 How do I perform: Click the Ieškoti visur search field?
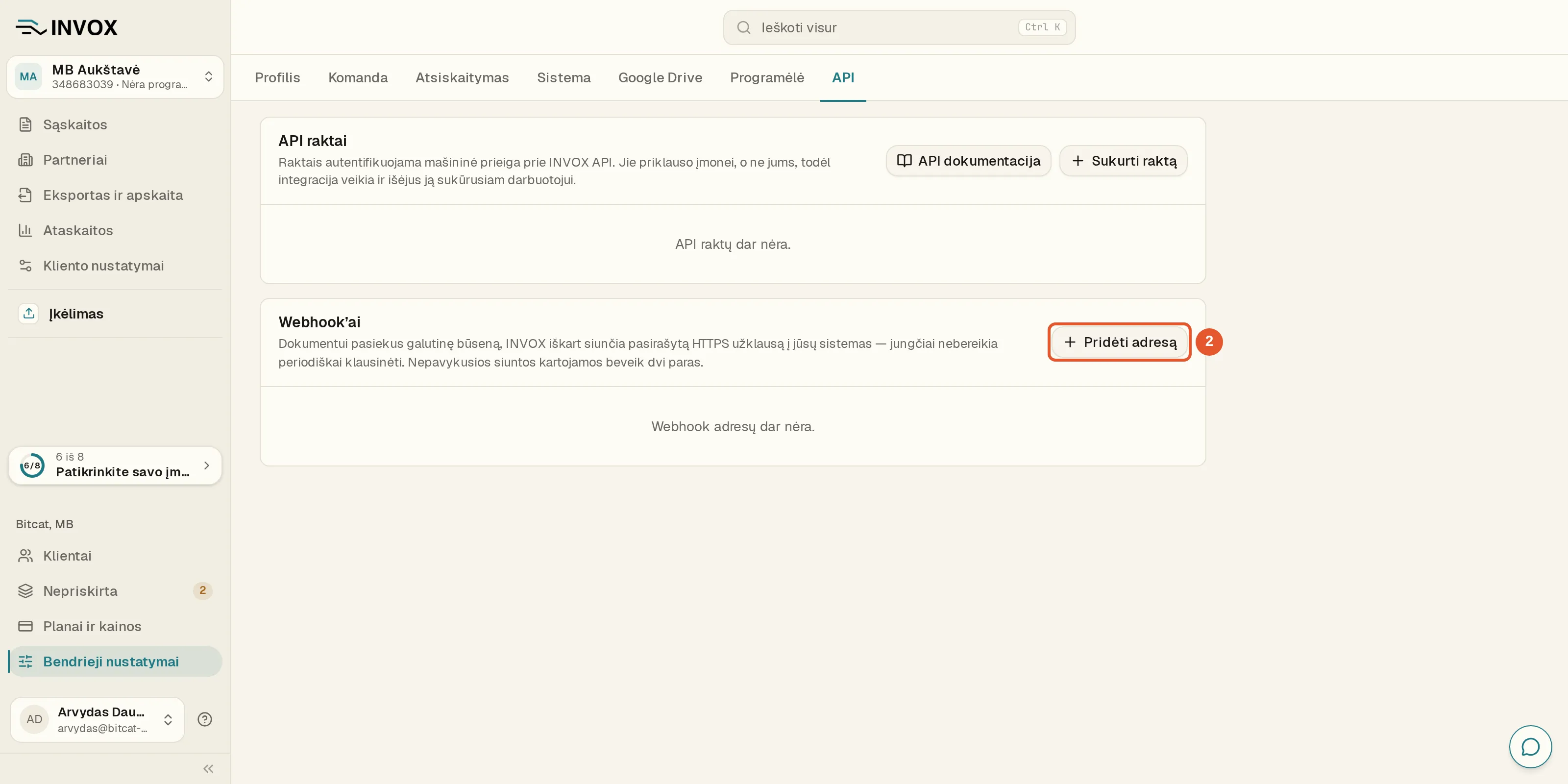(899, 27)
